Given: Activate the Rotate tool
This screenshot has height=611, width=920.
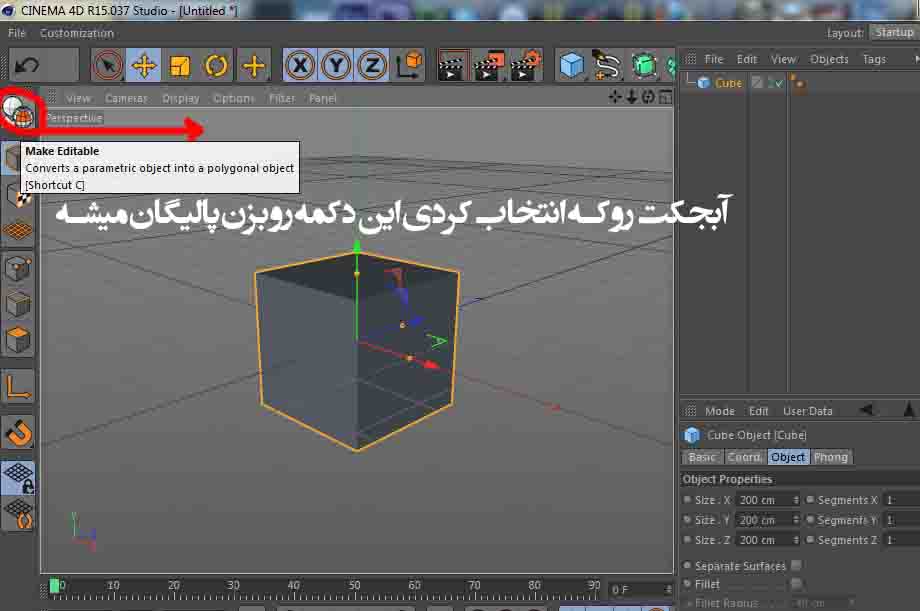Looking at the screenshot, I should (x=215, y=65).
